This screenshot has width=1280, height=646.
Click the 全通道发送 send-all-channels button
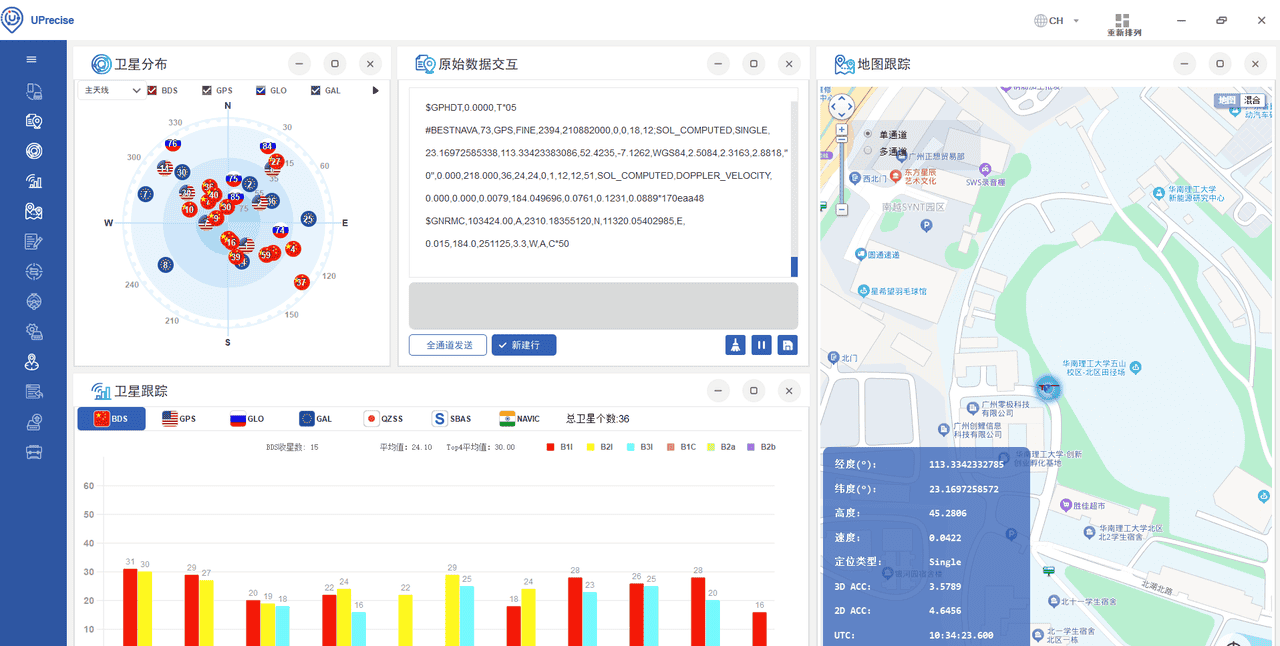pos(447,344)
